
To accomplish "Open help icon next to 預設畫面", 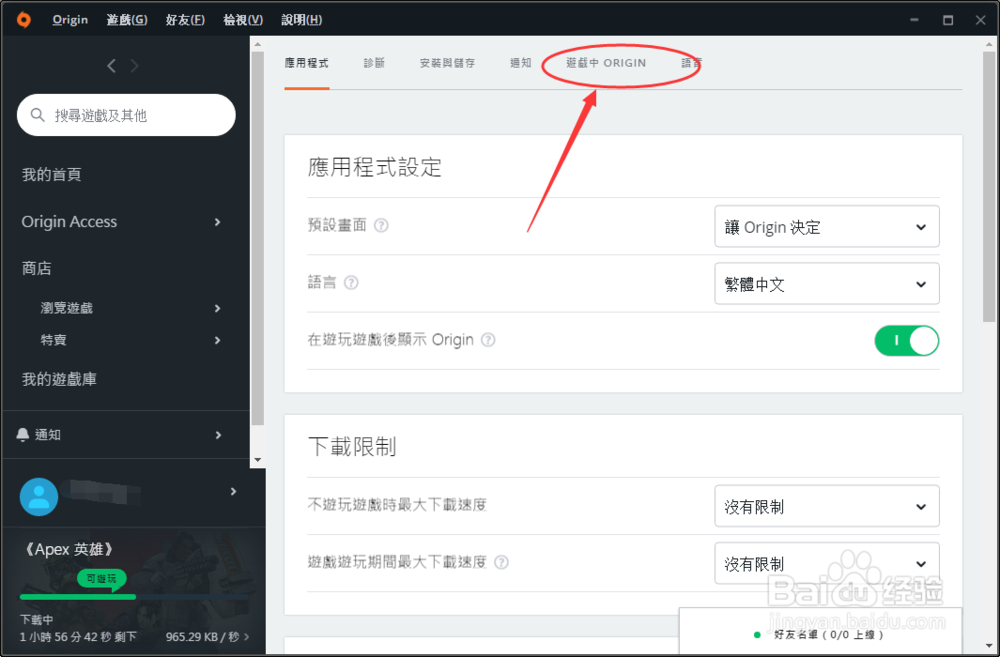I will pos(381,225).
